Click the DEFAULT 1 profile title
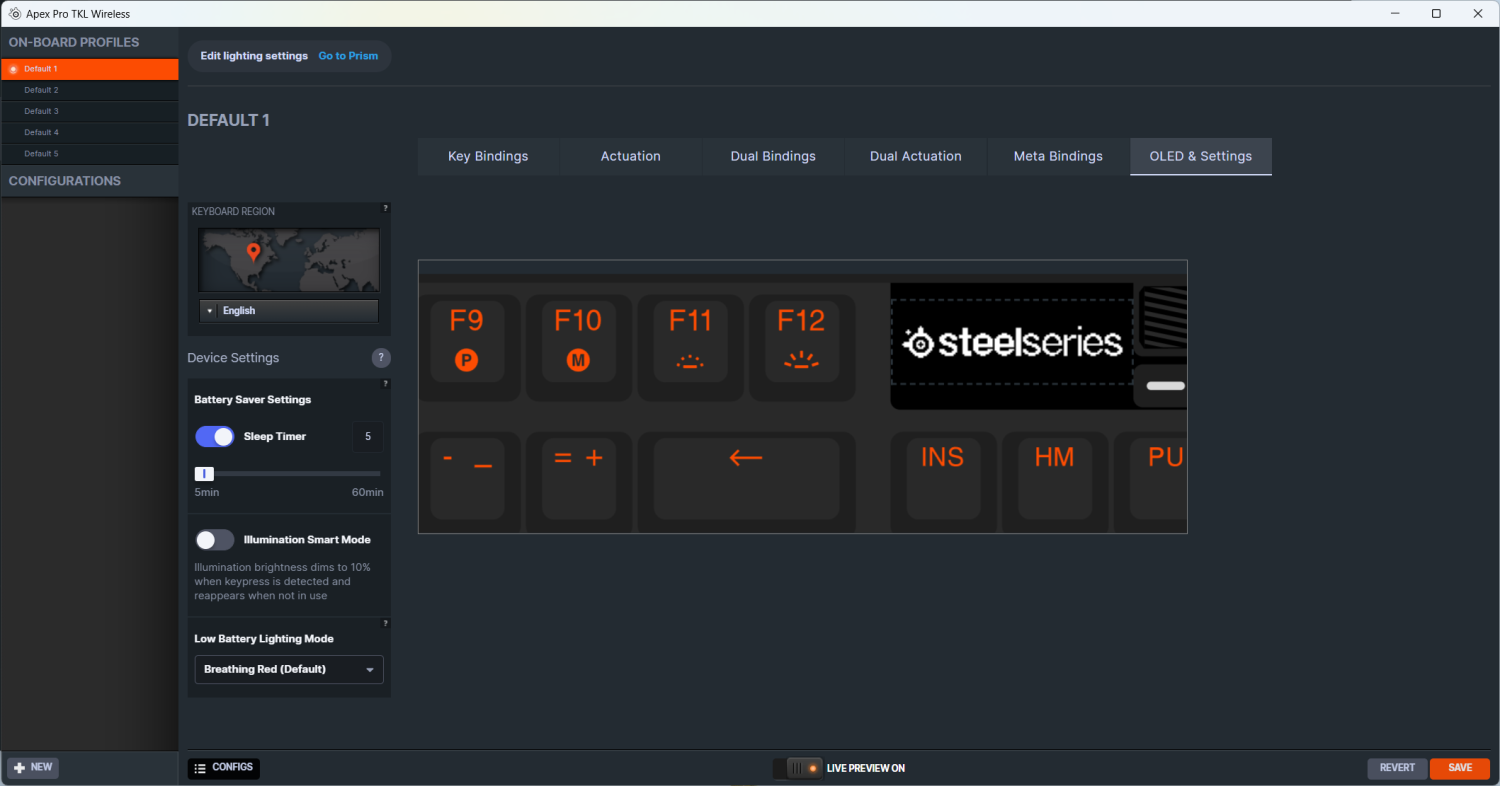Screen dimensions: 1500x786 point(229,120)
